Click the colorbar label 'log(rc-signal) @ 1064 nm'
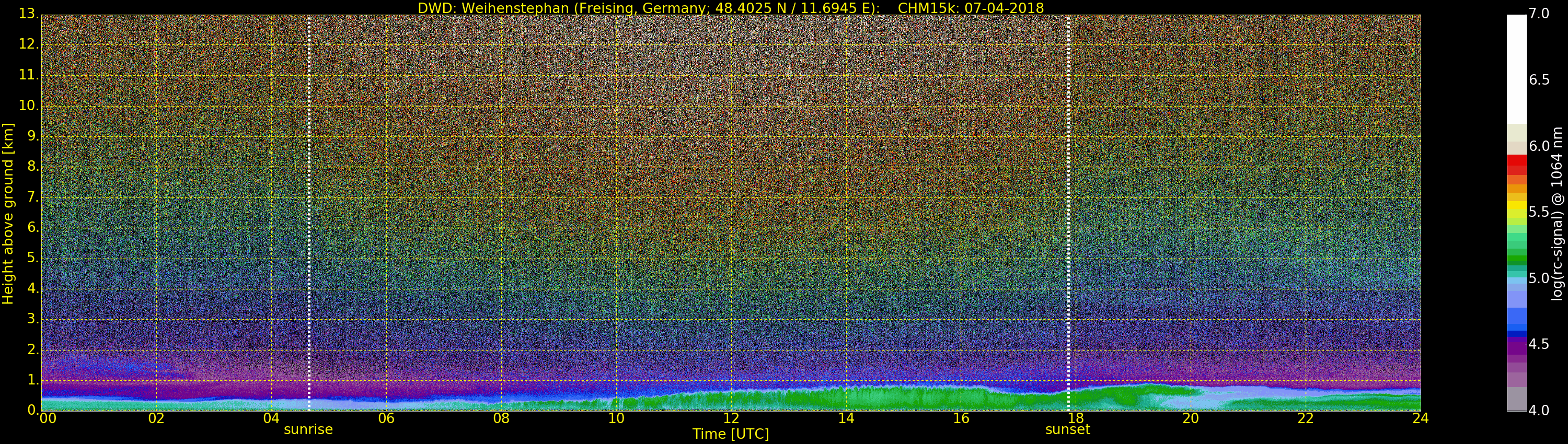The height and width of the screenshot is (444, 1568). pos(1557,214)
